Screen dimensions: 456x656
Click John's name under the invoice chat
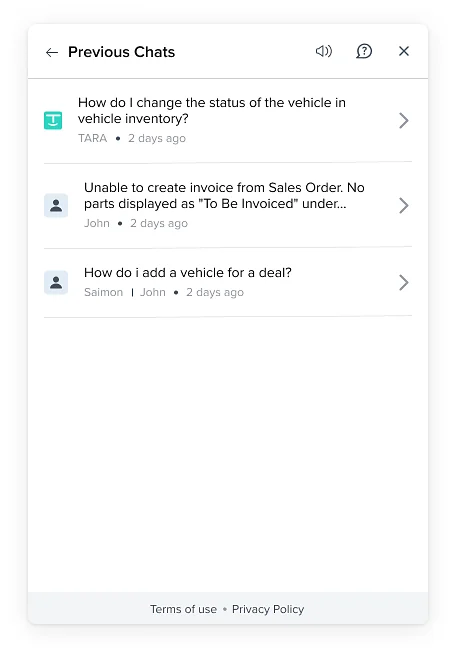click(97, 223)
